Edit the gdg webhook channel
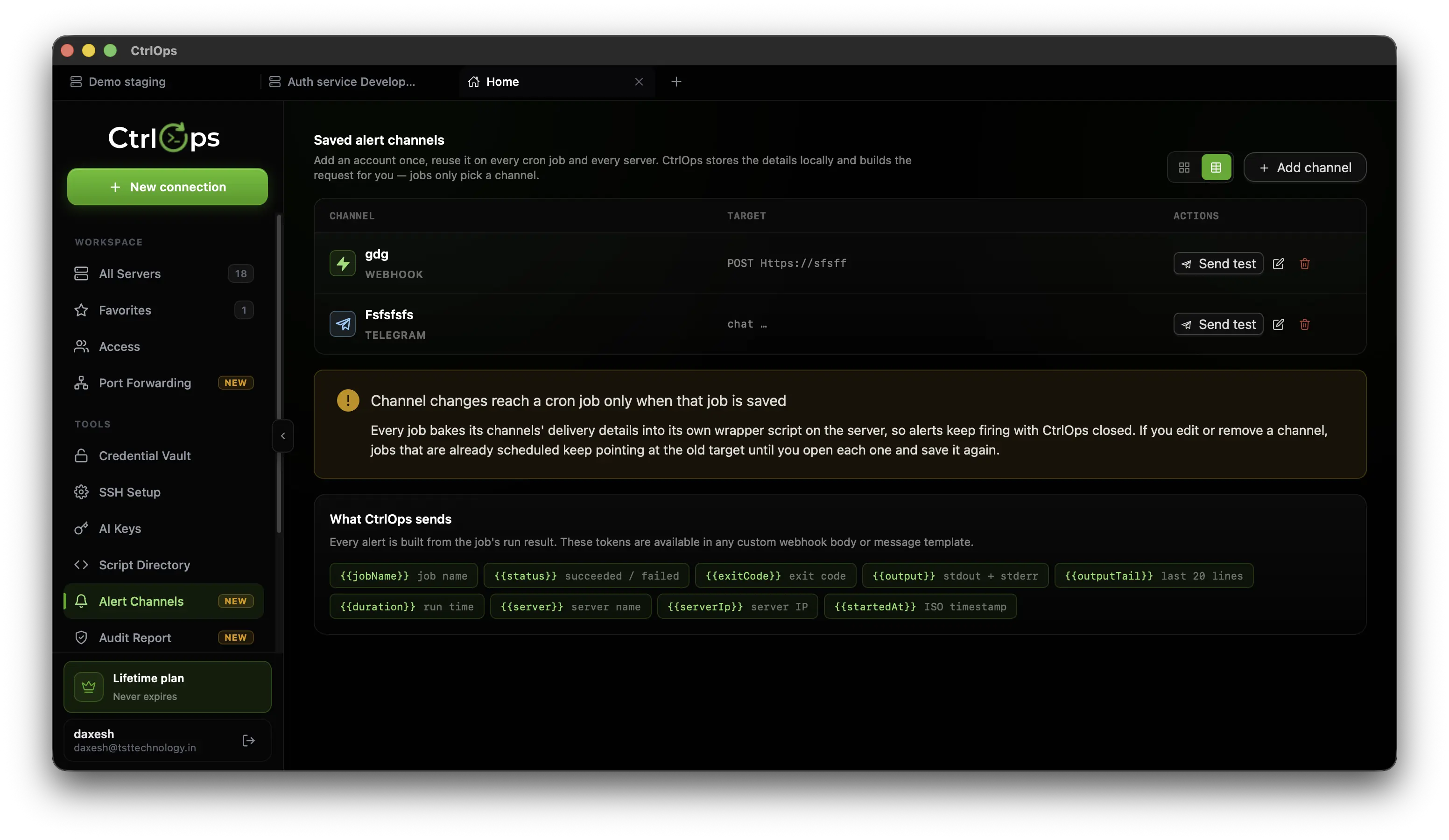Image resolution: width=1449 pixels, height=840 pixels. (1278, 263)
